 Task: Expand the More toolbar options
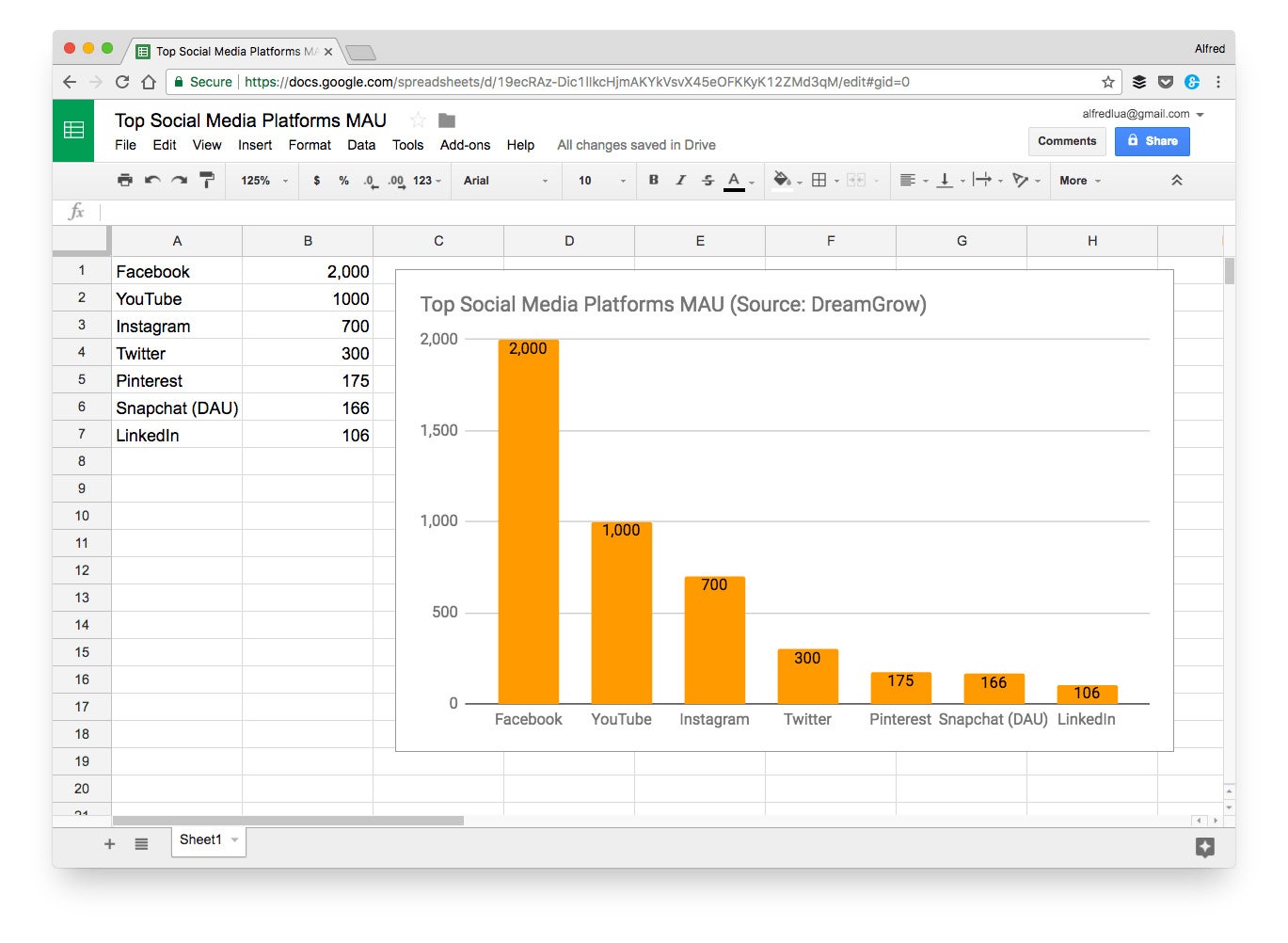point(1080,181)
